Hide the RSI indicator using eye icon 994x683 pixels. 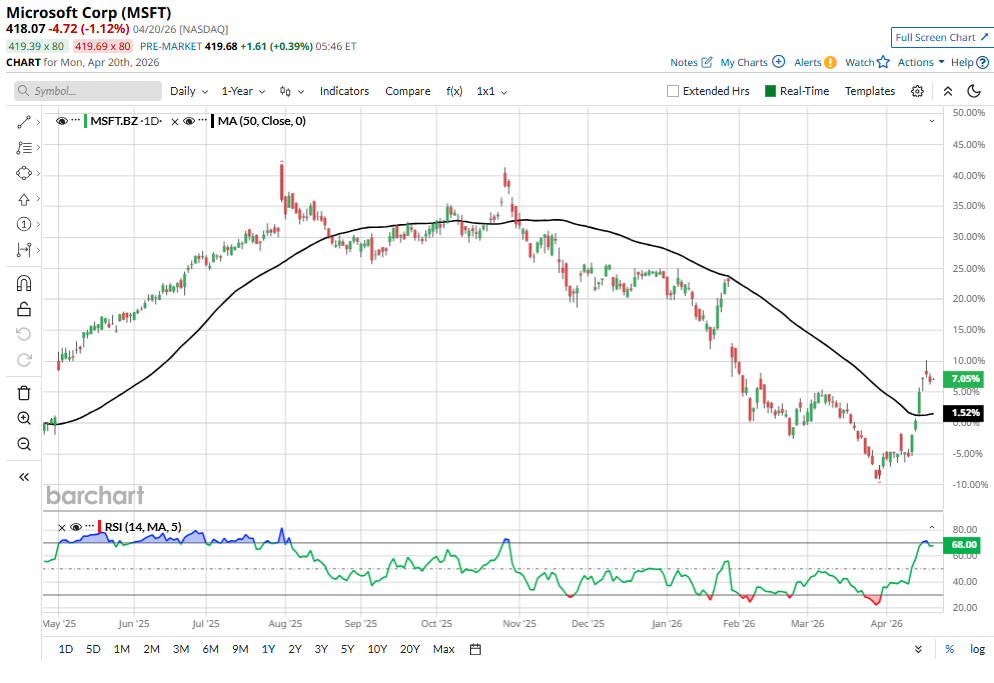click(75, 527)
